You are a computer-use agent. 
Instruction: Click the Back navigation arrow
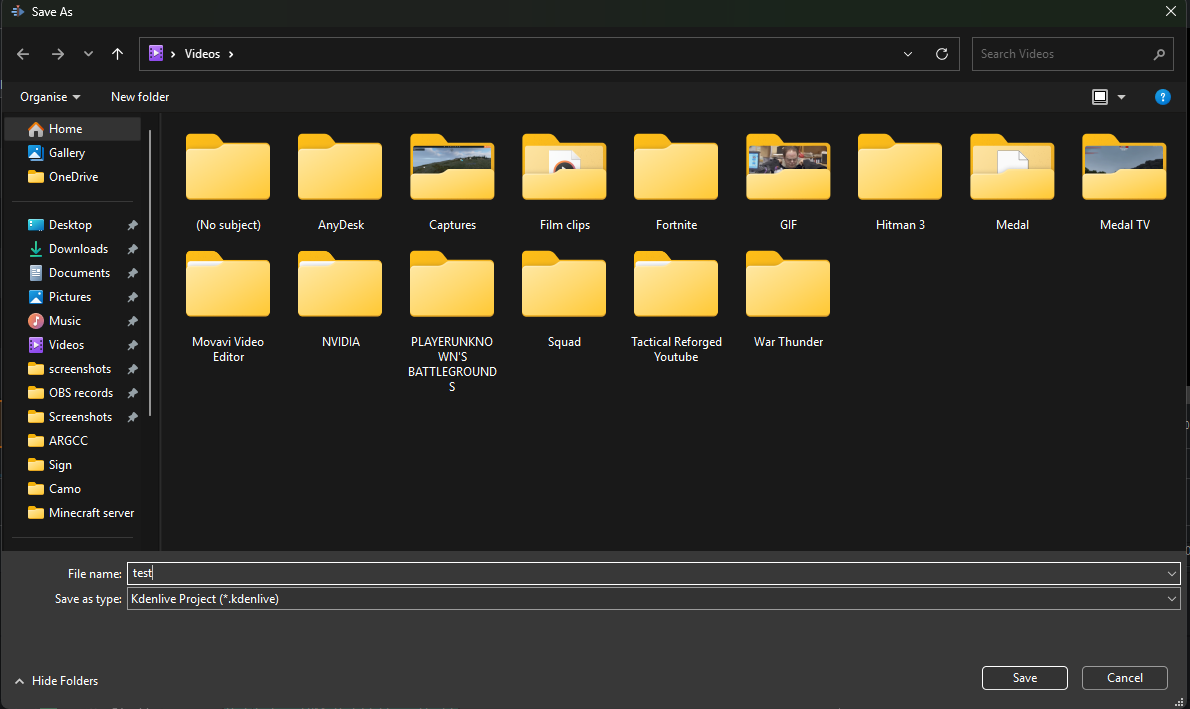pos(23,54)
